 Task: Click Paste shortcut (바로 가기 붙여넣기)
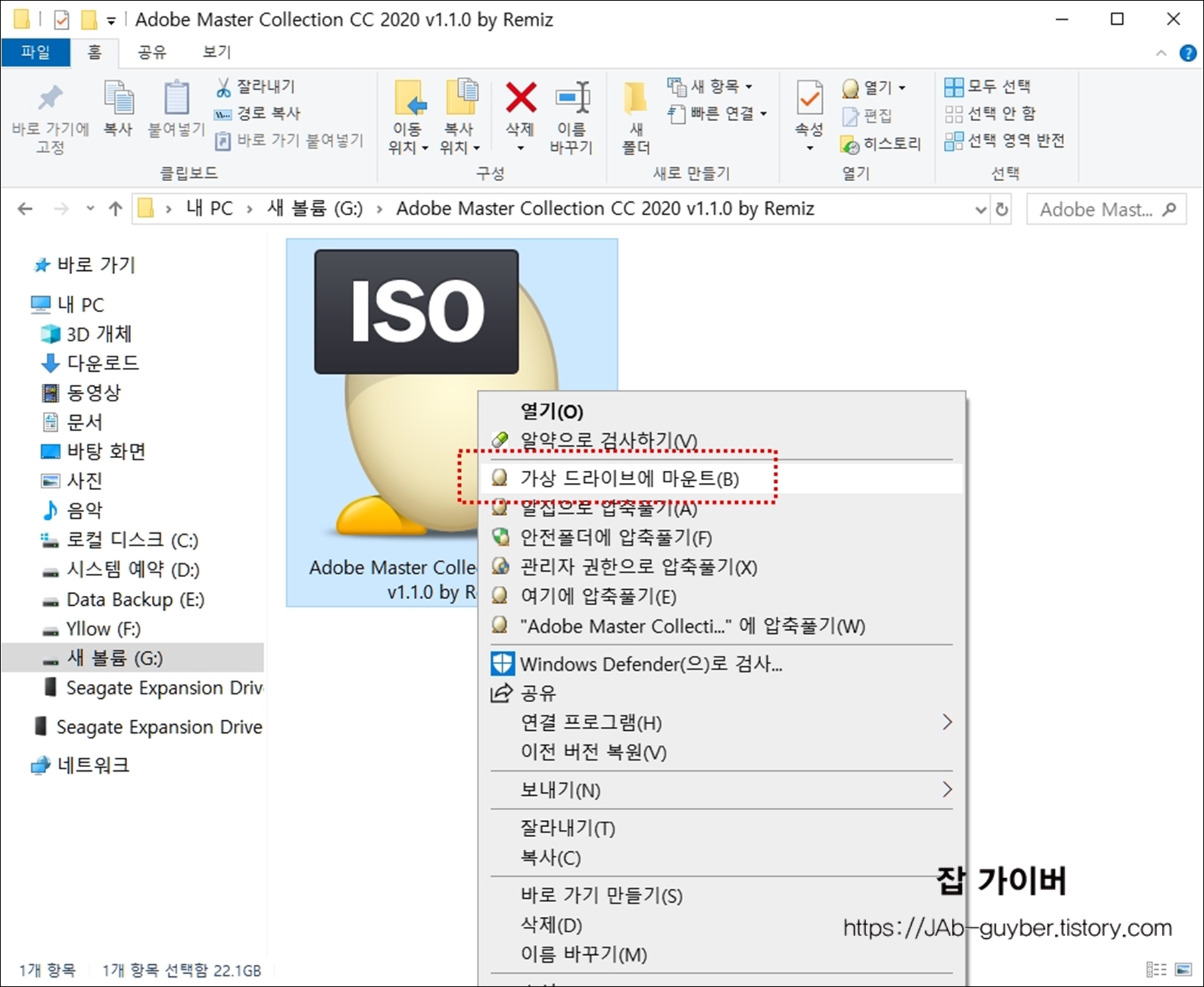click(290, 140)
